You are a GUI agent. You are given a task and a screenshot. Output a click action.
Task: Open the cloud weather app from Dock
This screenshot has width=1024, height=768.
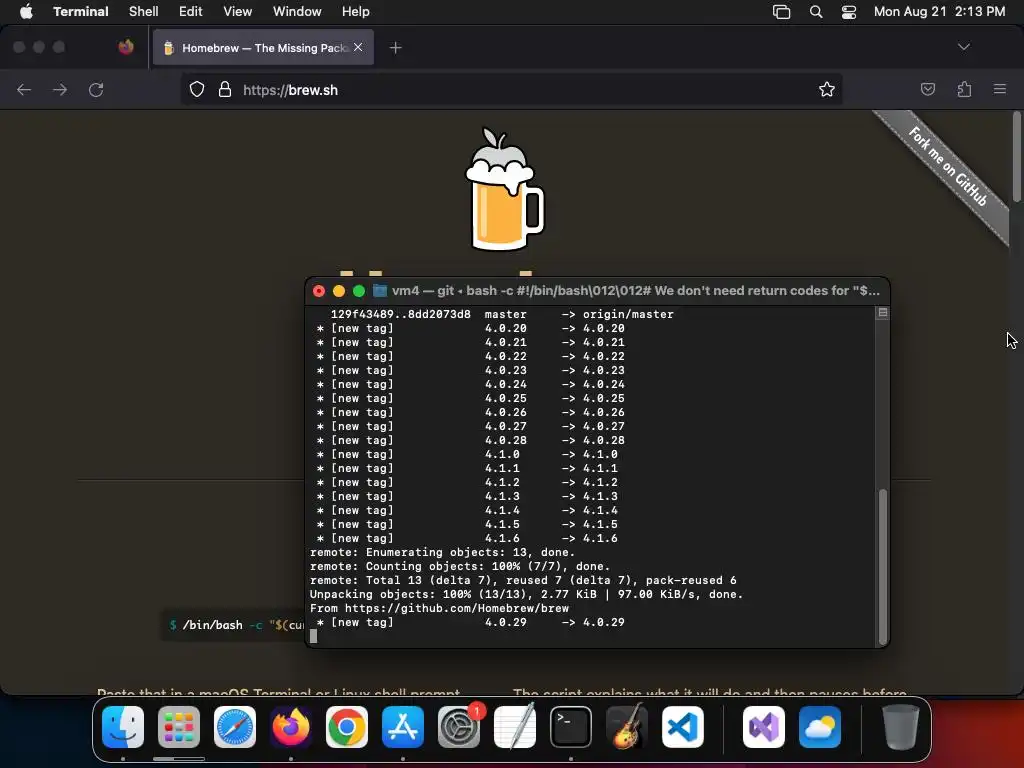[820, 727]
